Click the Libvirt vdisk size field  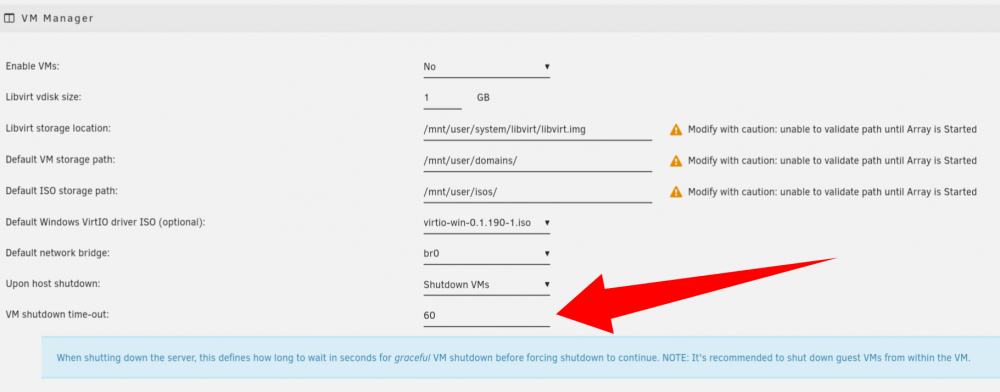(x=442, y=98)
